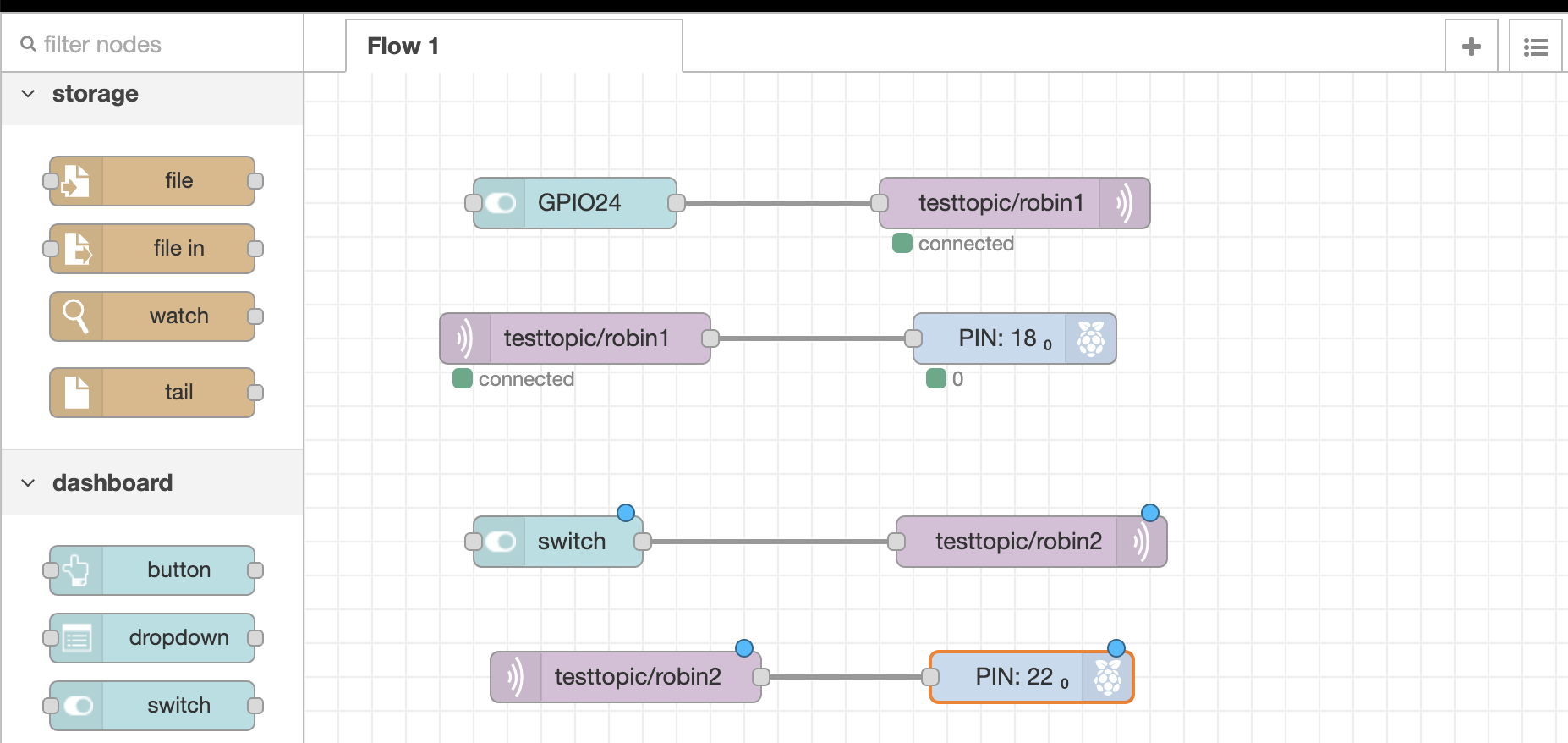This screenshot has width=1568, height=743.
Task: Click the tail node label
Action: coord(179,393)
